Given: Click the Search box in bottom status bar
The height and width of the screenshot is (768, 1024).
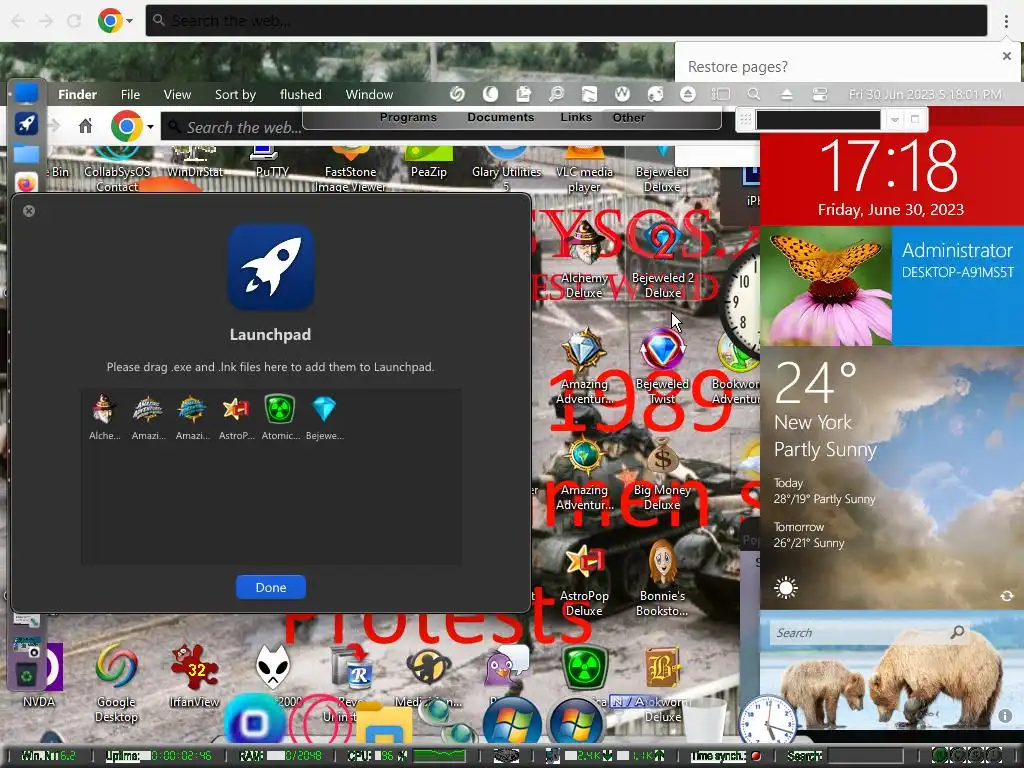Looking at the screenshot, I should pyautogui.click(x=865, y=756).
